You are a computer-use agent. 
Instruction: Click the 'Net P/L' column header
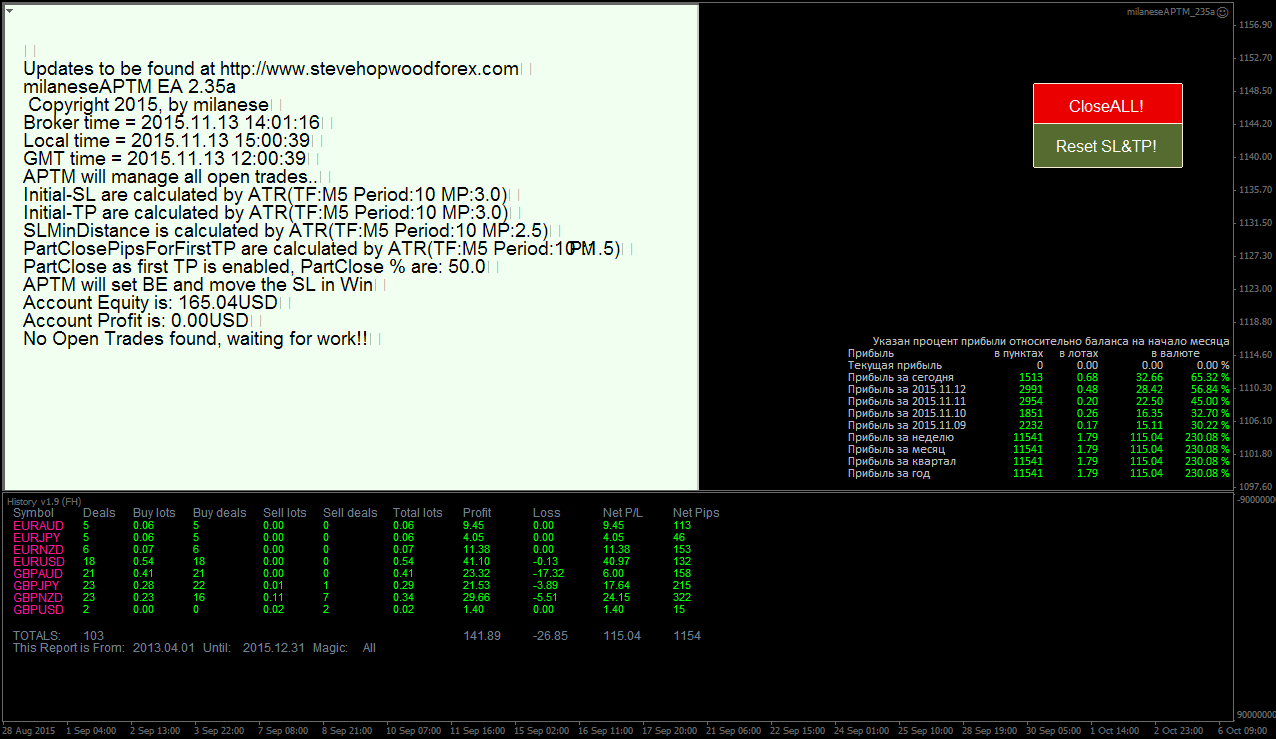[x=623, y=513]
